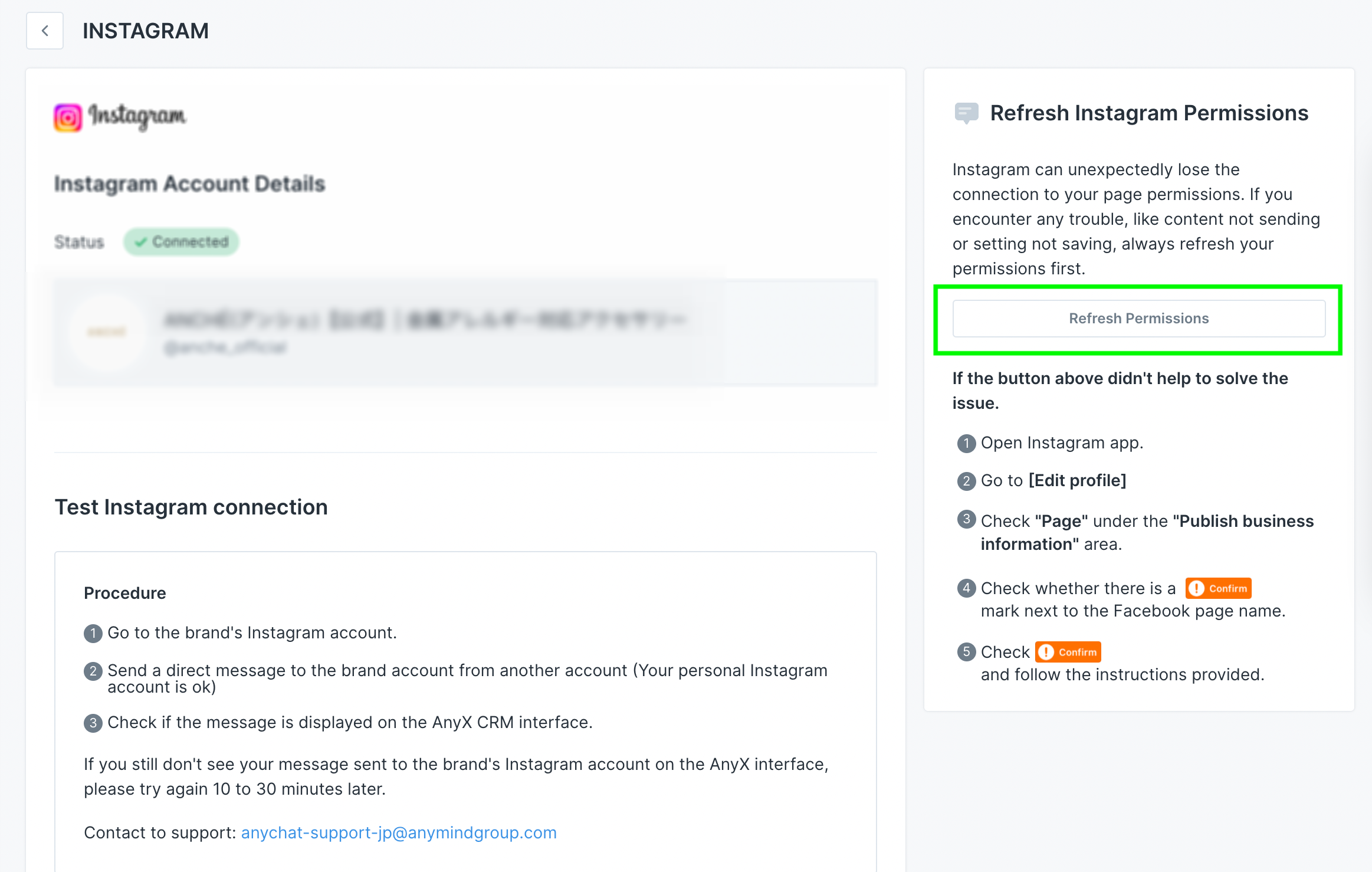This screenshot has width=1372, height=872.
Task: Click the Test Instagram connection heading
Action: point(191,507)
